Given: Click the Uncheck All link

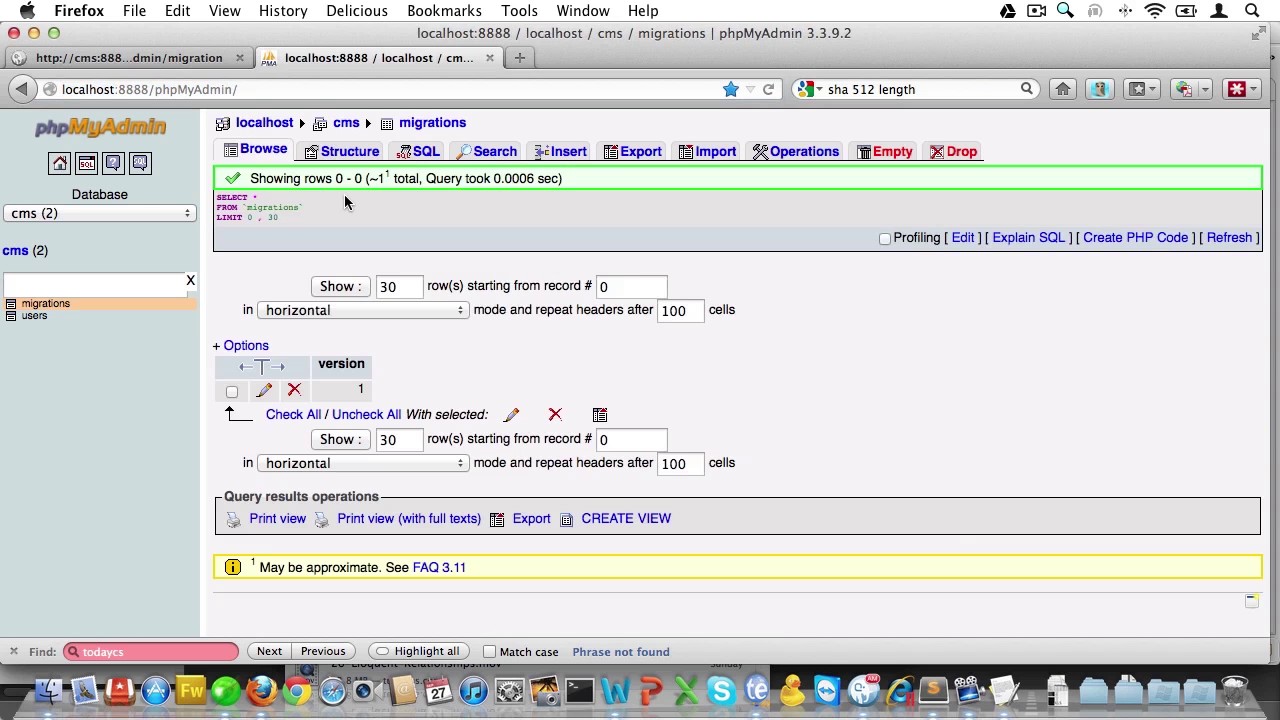Looking at the screenshot, I should 366,415.
